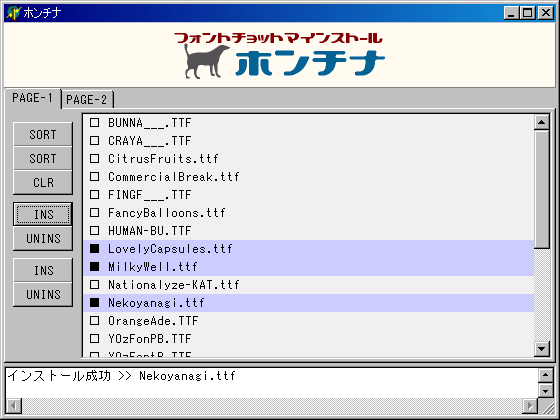Screen dimensions: 560x420
Task: Click the font list vertical scrollbar thumb
Action: click(x=541, y=189)
